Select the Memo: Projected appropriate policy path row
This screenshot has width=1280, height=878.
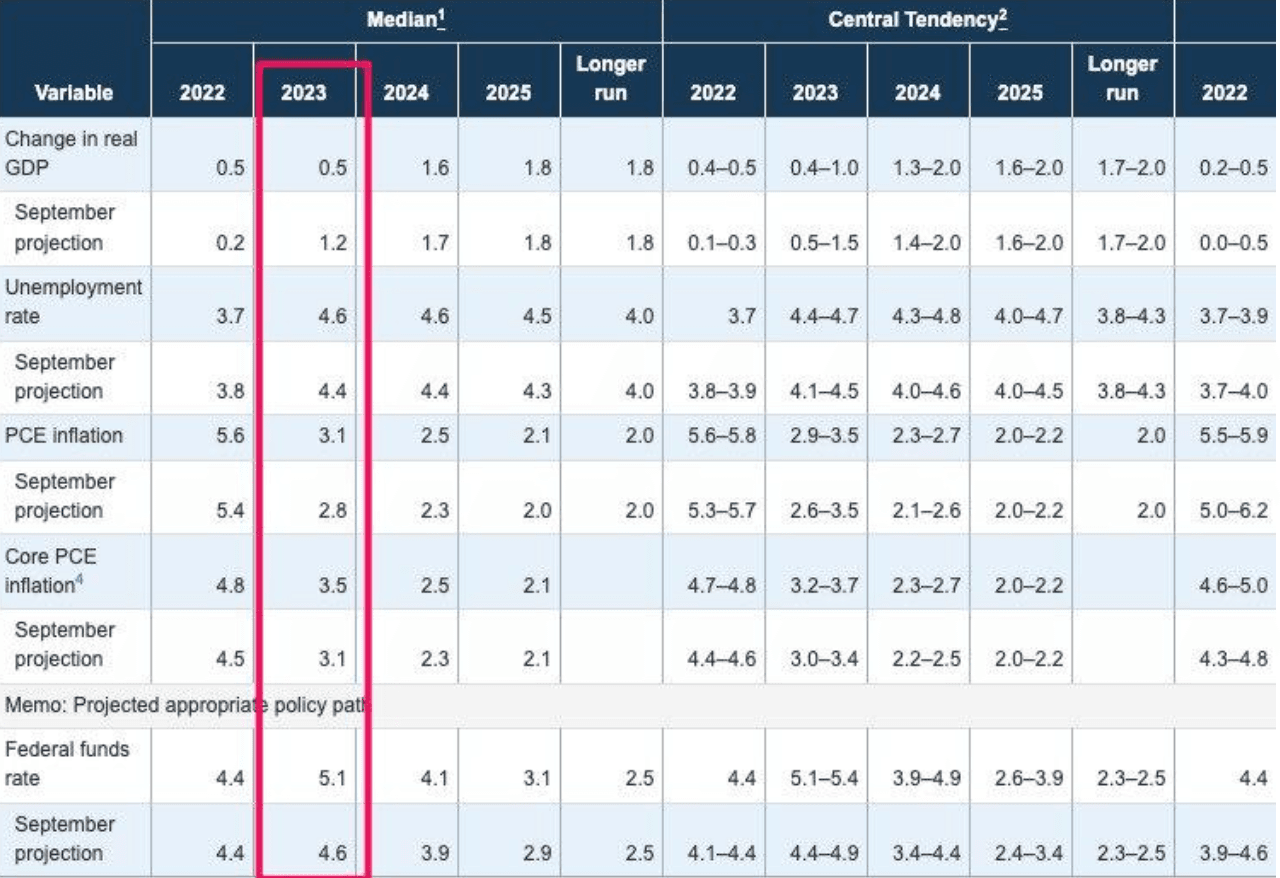pyautogui.click(x=184, y=705)
